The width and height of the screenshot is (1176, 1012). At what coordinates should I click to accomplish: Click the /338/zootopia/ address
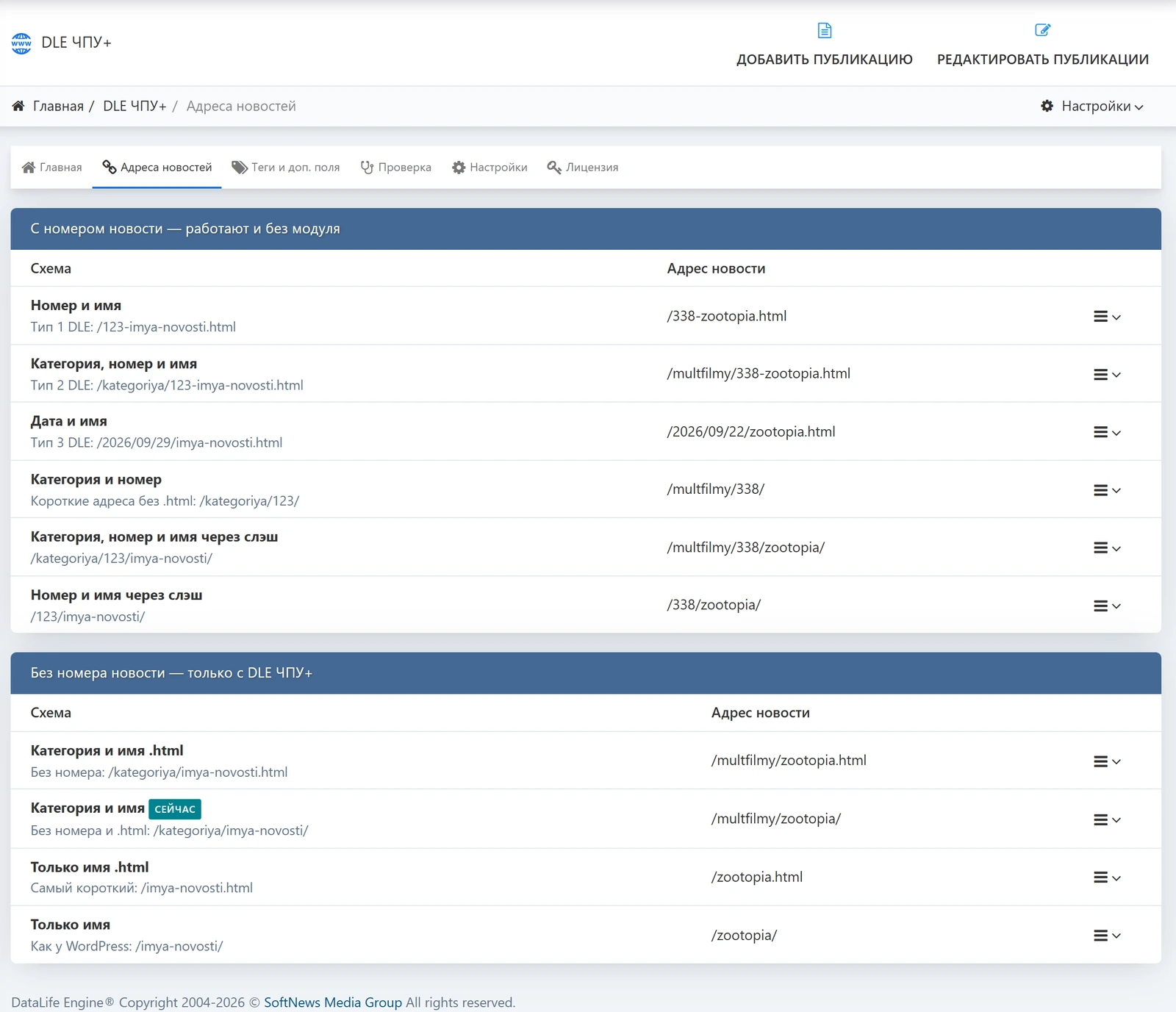pos(714,605)
